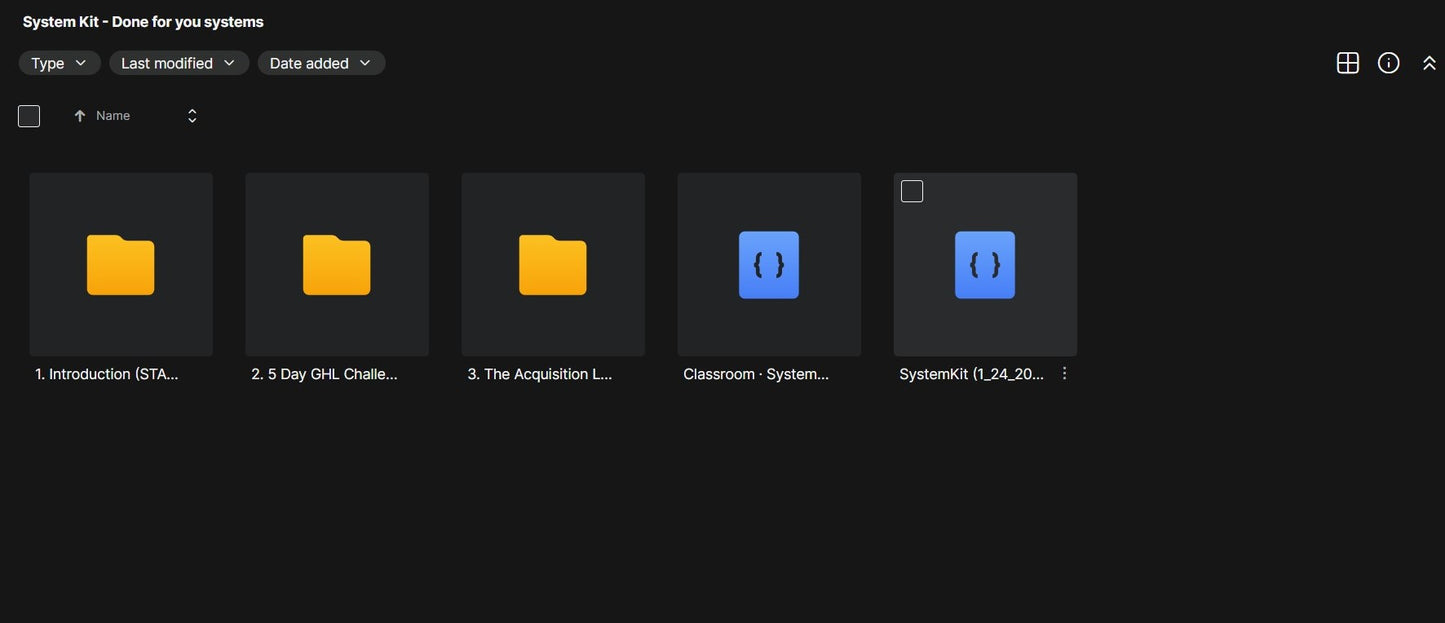1445x623 pixels.
Task: Tick the select-all checkbox beside Name
Action: pos(29,116)
